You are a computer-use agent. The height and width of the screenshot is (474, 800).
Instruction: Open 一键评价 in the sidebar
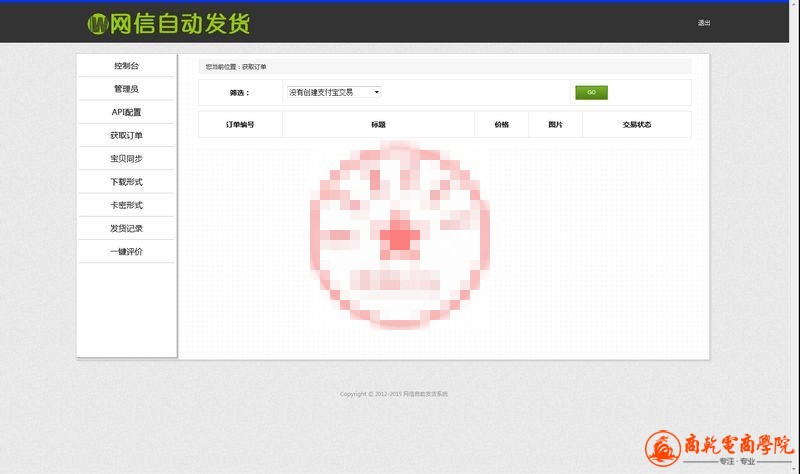coord(127,252)
